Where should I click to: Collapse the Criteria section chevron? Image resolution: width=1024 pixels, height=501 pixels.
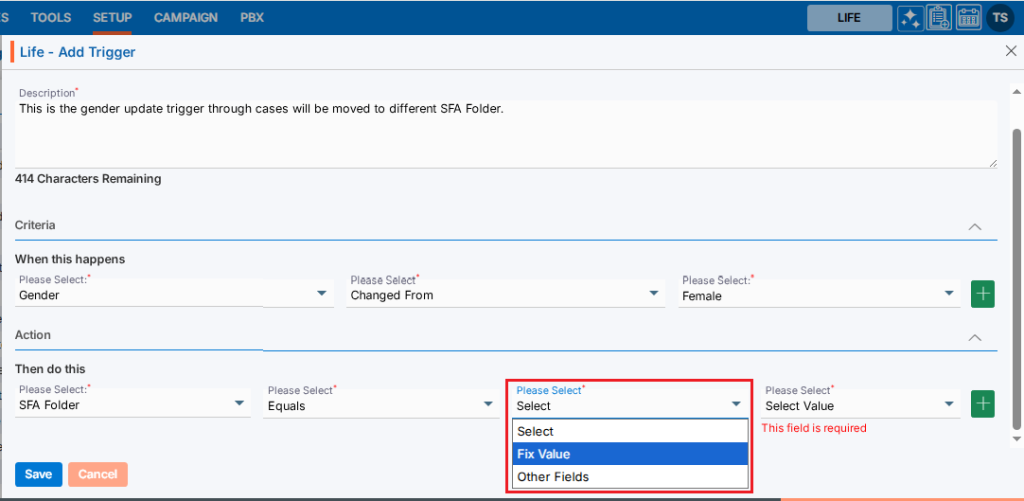[x=975, y=227]
